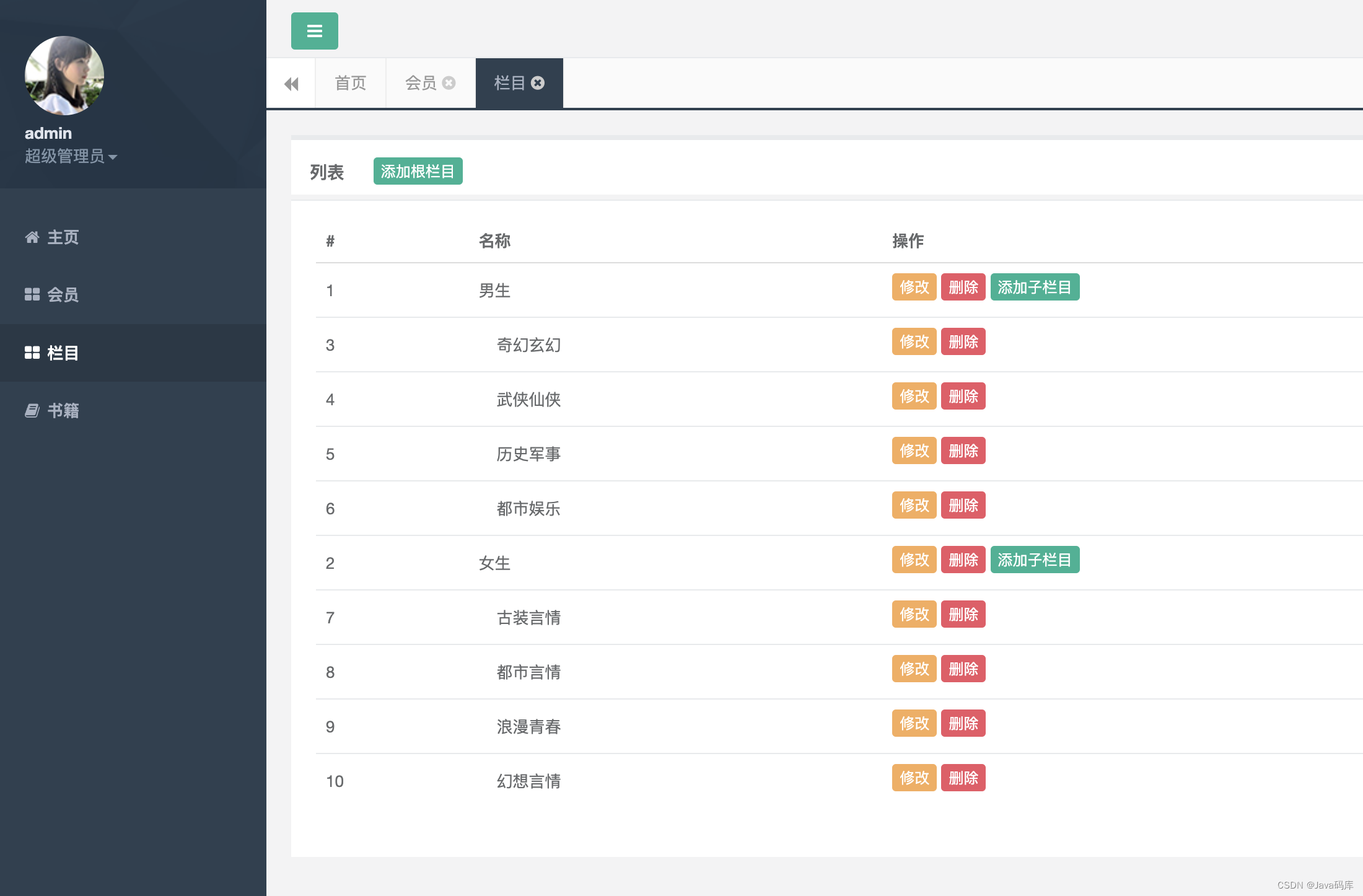Click 添加子栏目 for the 男生 row
This screenshot has width=1363, height=896.
point(1034,287)
